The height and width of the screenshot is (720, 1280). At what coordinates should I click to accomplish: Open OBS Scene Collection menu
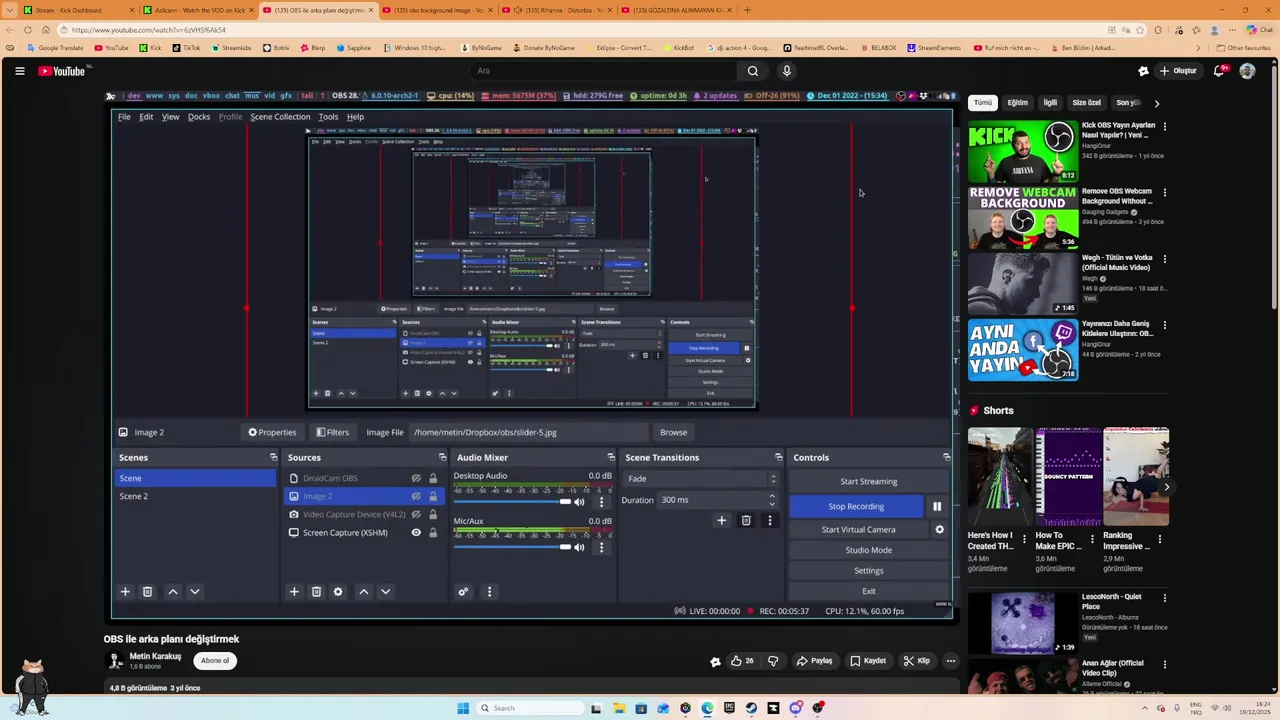280,117
